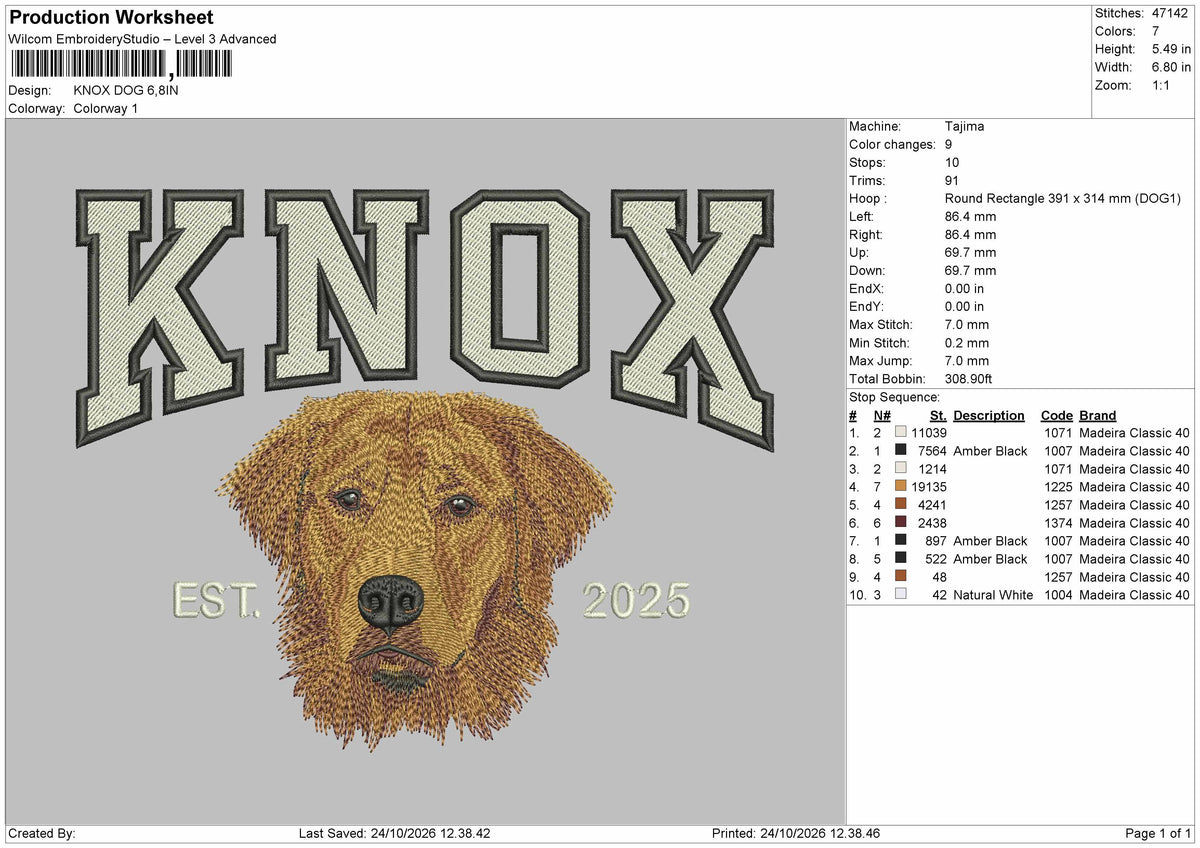Click the "Description" column header

[x=989, y=416]
